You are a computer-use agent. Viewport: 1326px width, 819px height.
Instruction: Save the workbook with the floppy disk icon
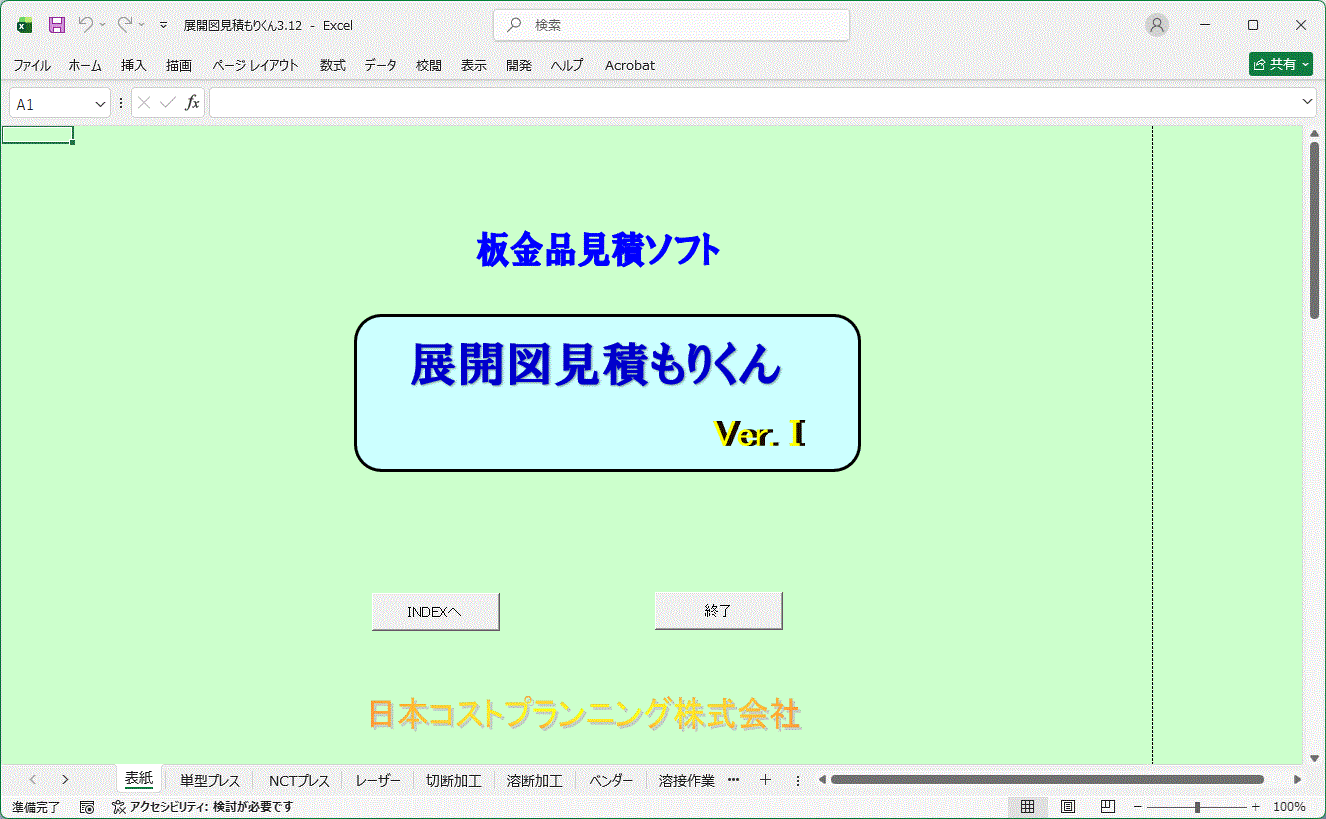click(x=57, y=25)
